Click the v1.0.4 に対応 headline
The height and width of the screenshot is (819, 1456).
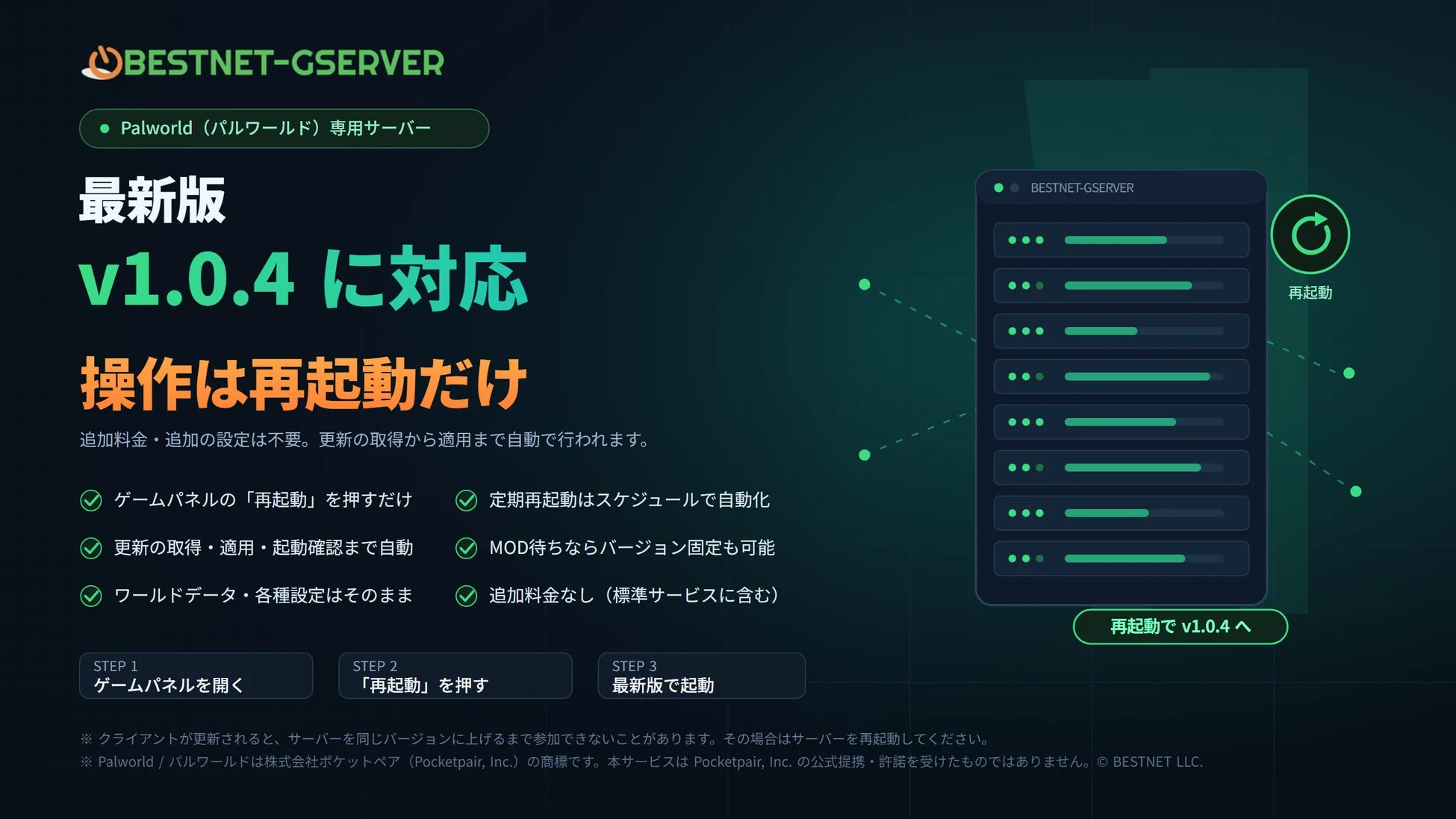(303, 279)
